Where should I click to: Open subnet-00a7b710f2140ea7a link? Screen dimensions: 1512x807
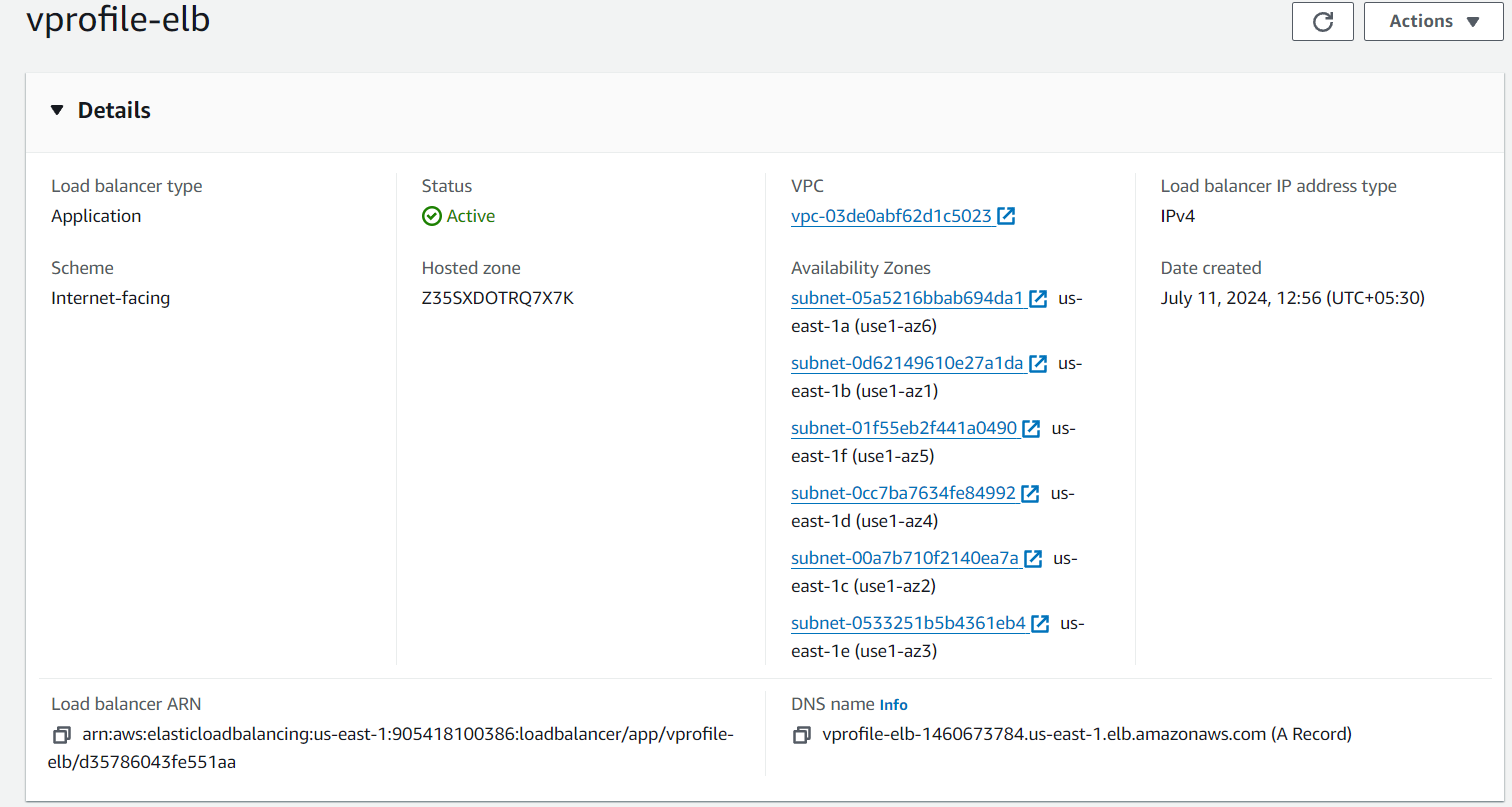[905, 558]
